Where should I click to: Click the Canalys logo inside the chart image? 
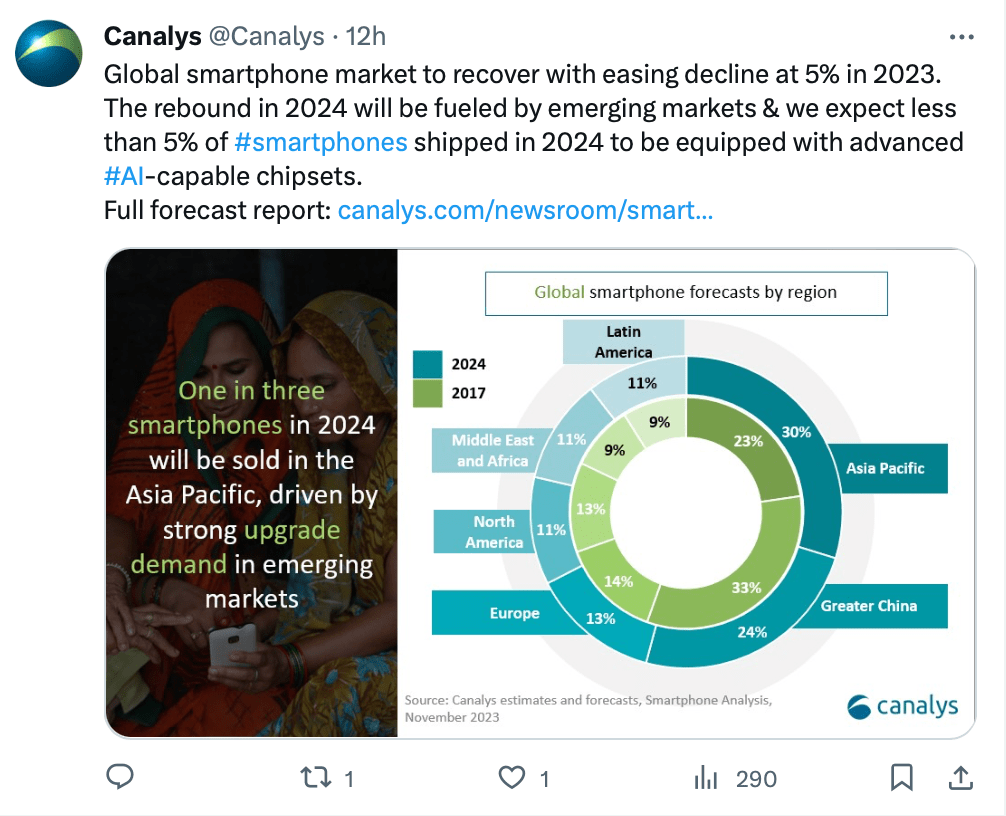[x=902, y=706]
